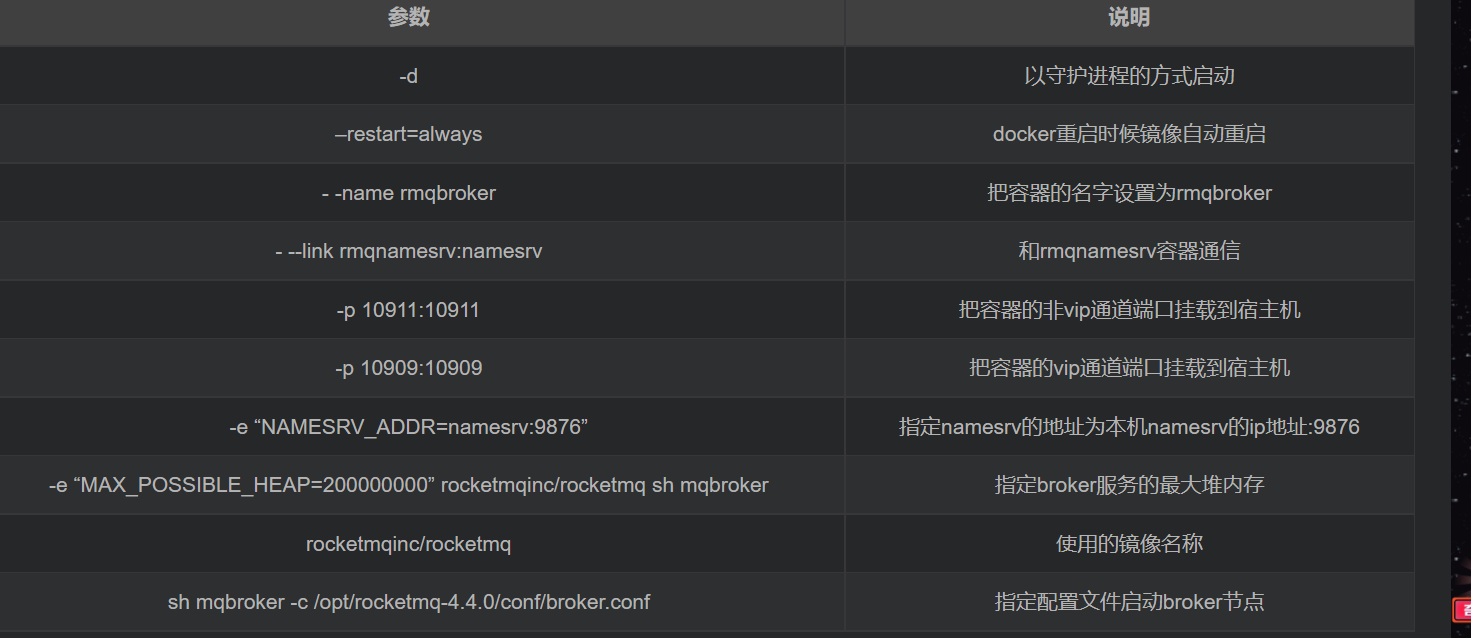Click the 指定broker服务的最大堆内存 description

point(1129,485)
